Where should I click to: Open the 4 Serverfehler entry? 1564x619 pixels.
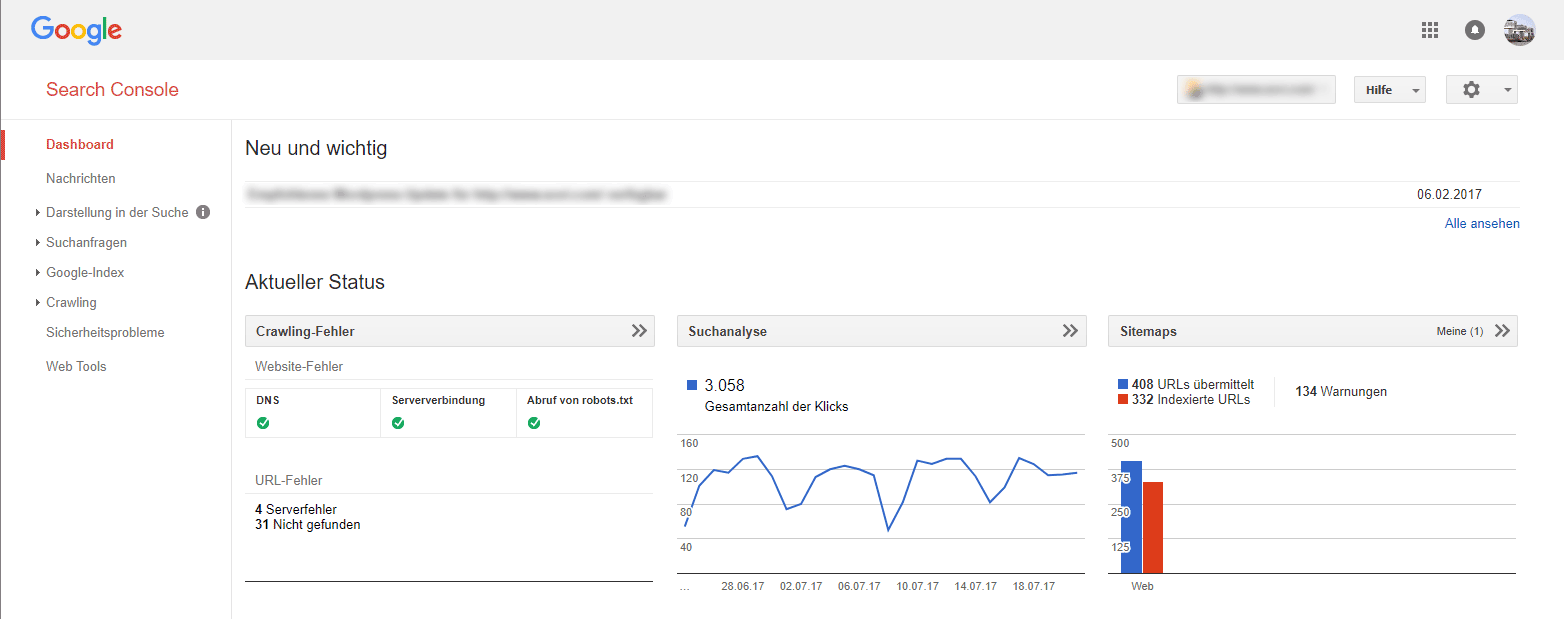pyautogui.click(x=296, y=510)
